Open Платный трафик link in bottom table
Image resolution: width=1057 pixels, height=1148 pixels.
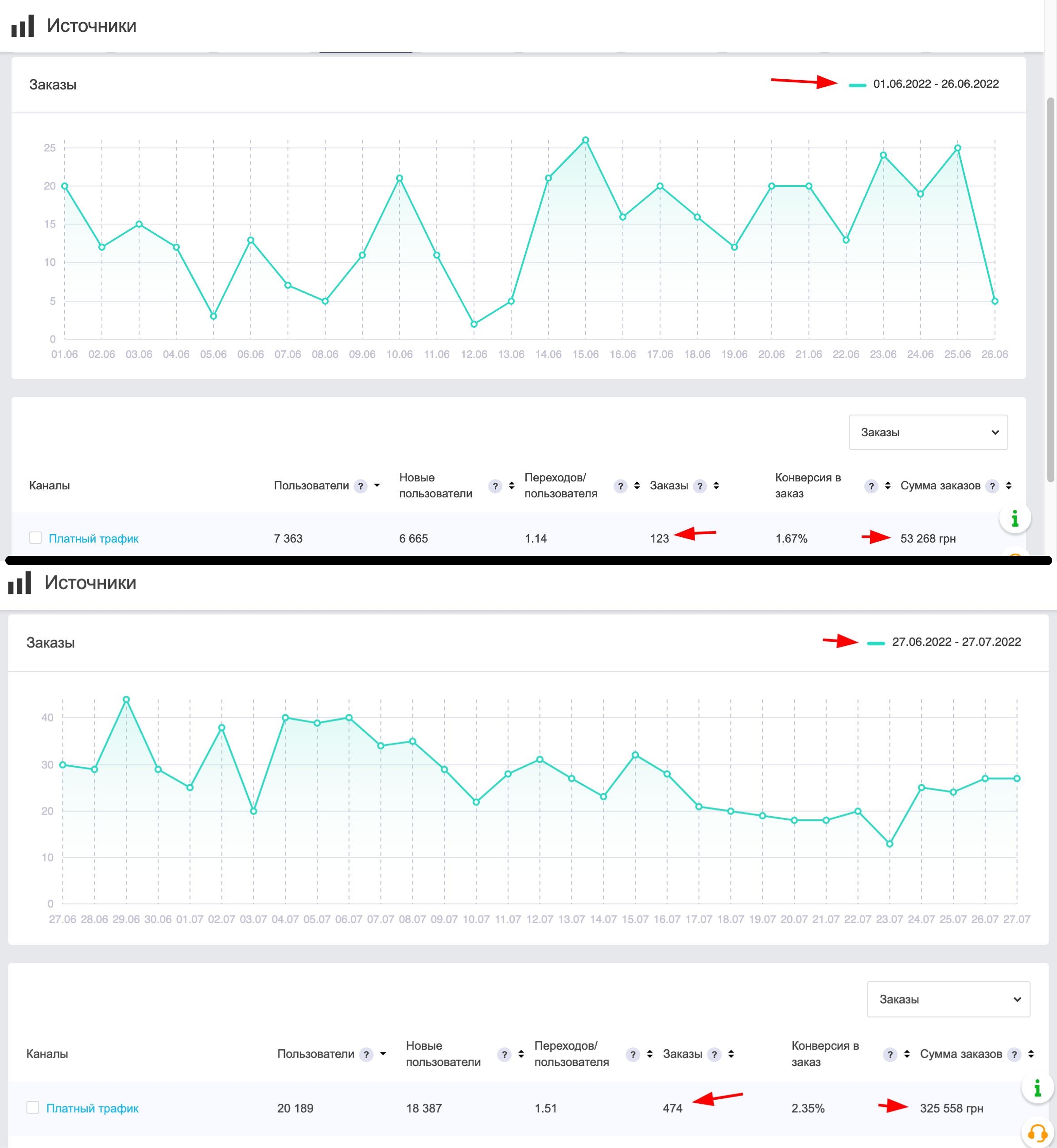[x=92, y=1108]
